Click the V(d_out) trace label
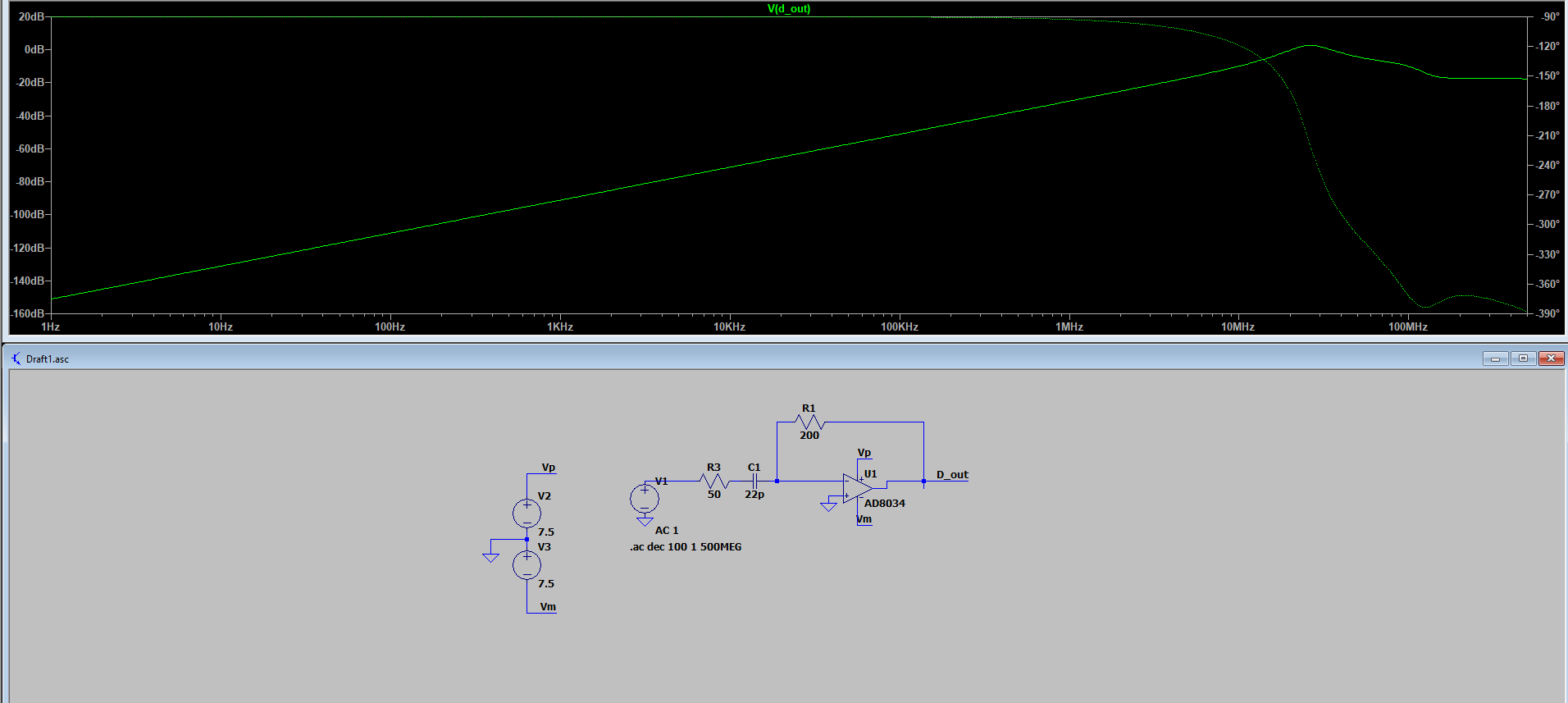Viewport: 1568px width, 703px height. click(788, 9)
